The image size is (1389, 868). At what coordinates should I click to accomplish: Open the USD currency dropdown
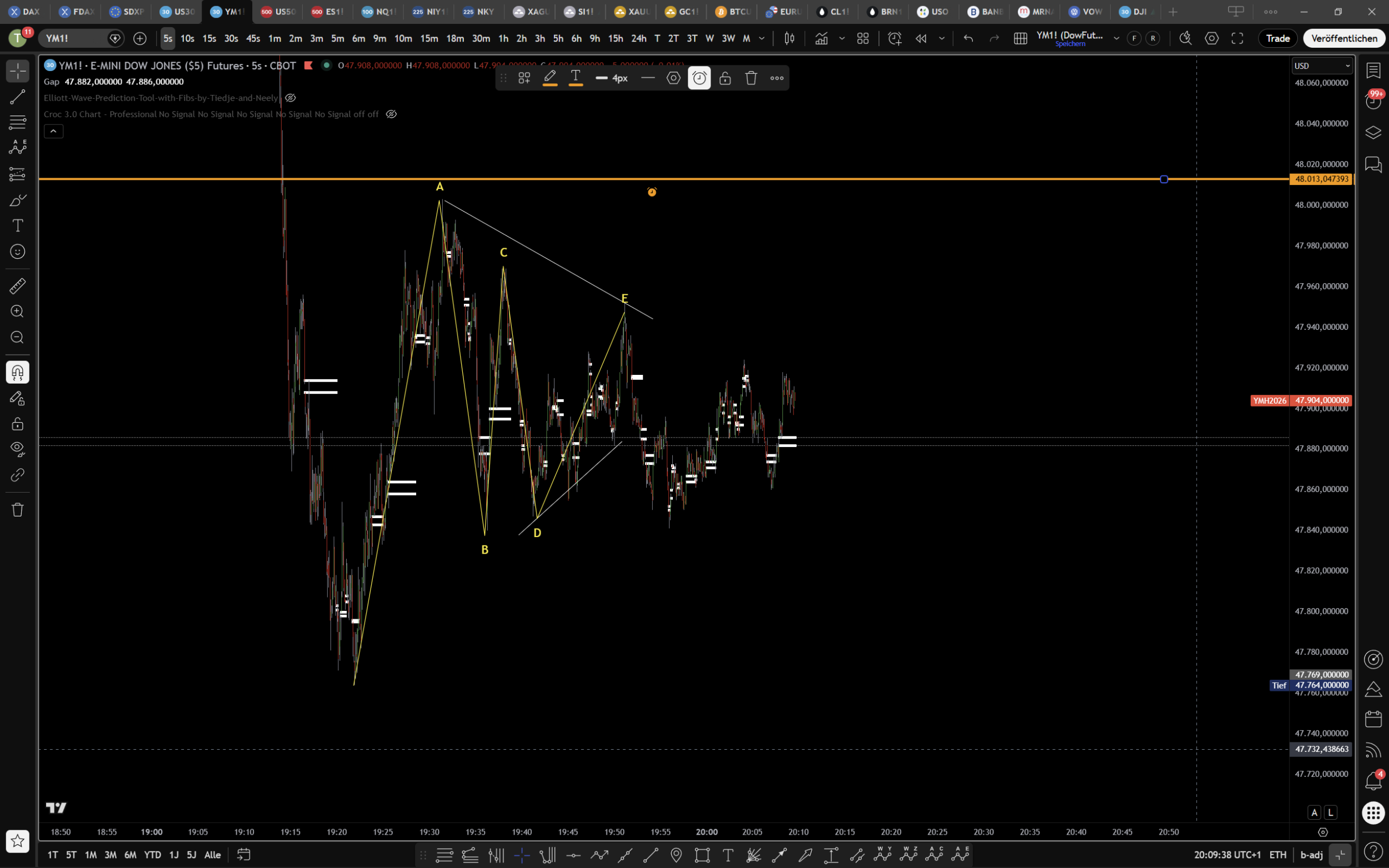tap(1322, 66)
